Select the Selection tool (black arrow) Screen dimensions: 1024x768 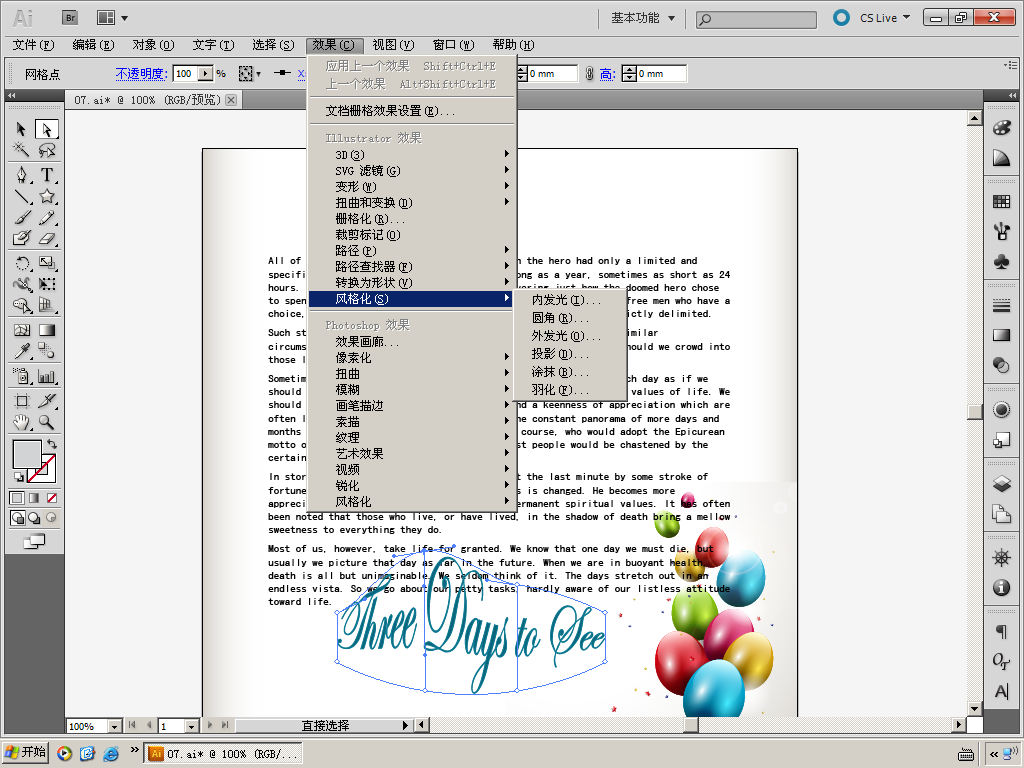click(x=21, y=129)
